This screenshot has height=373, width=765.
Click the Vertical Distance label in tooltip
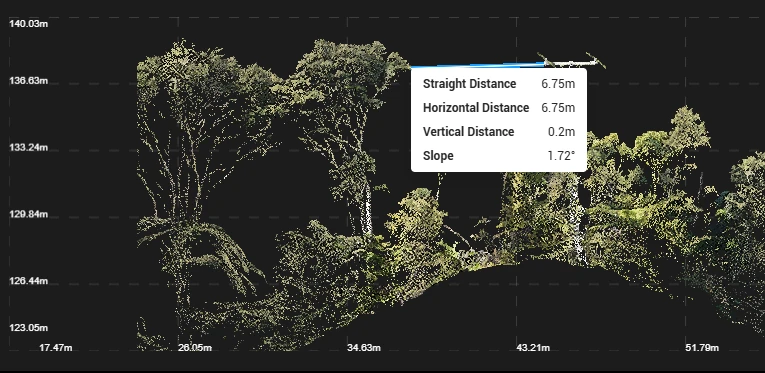(x=468, y=132)
